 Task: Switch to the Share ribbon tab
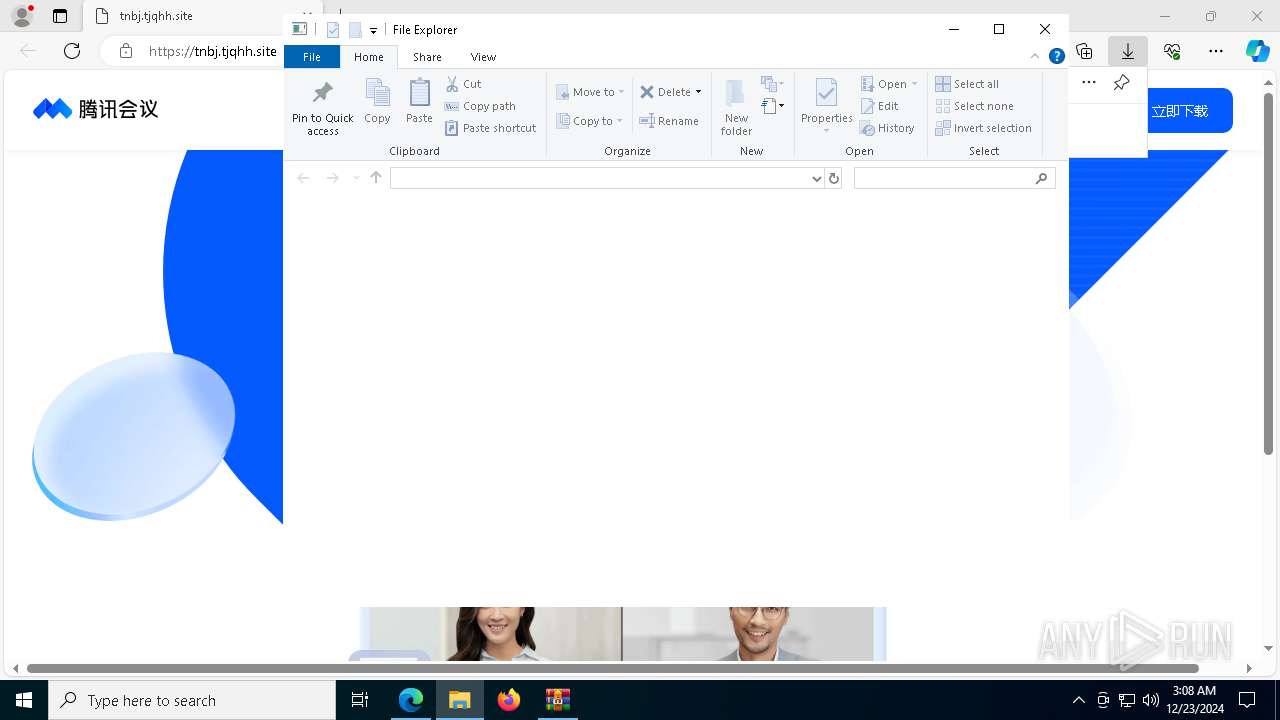click(x=427, y=57)
